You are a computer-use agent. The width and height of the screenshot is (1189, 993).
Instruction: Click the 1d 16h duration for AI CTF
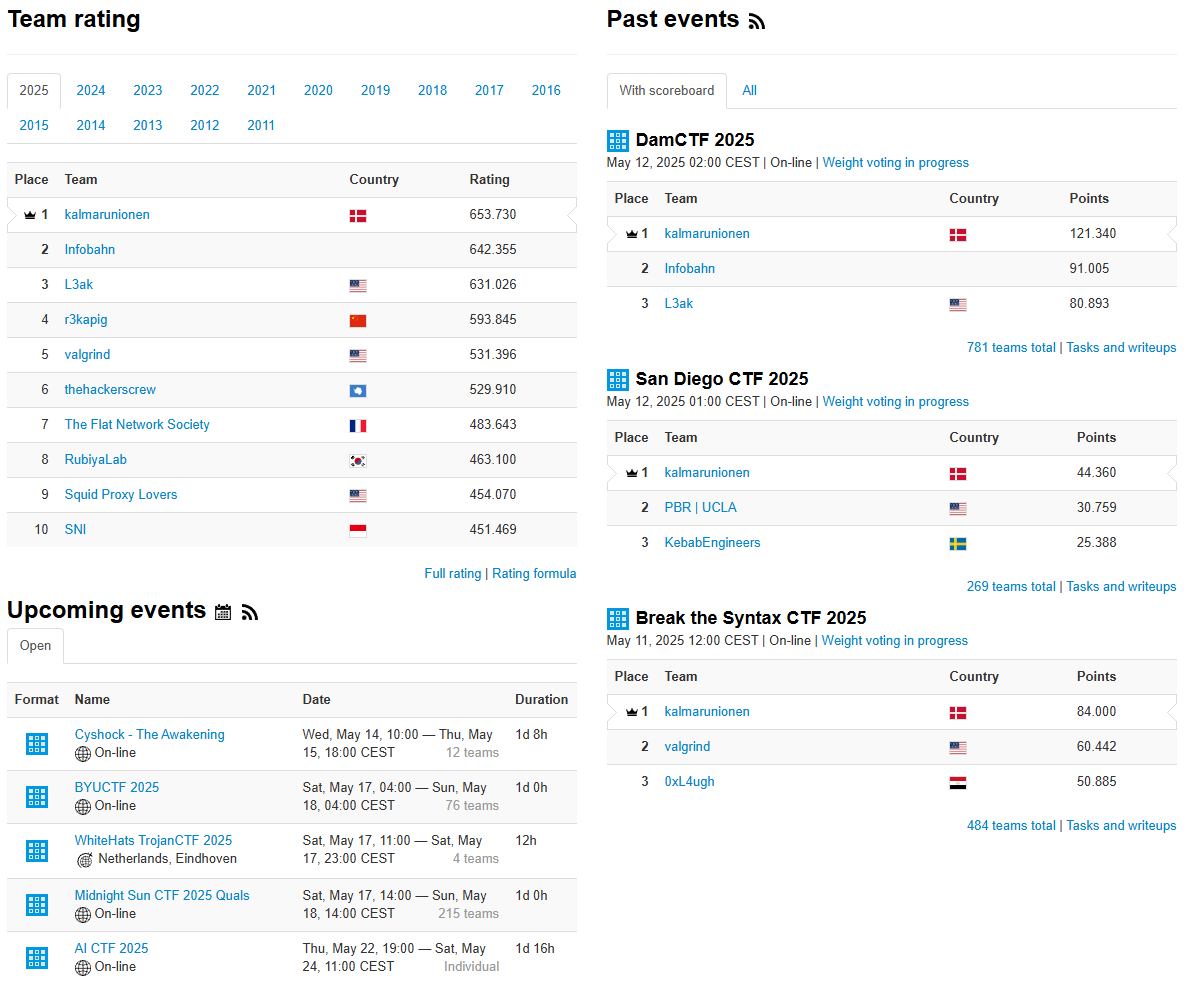coord(535,948)
